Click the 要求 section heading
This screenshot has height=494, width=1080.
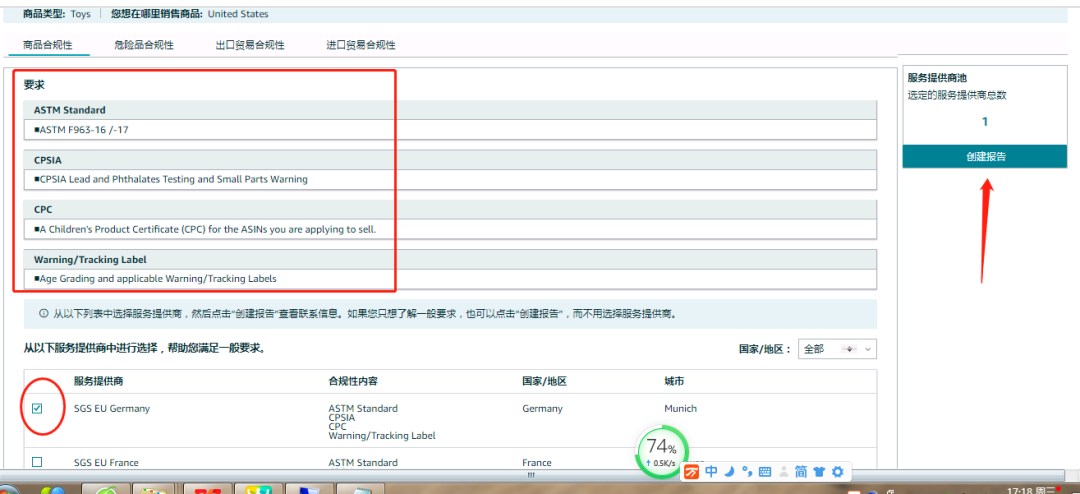point(34,85)
